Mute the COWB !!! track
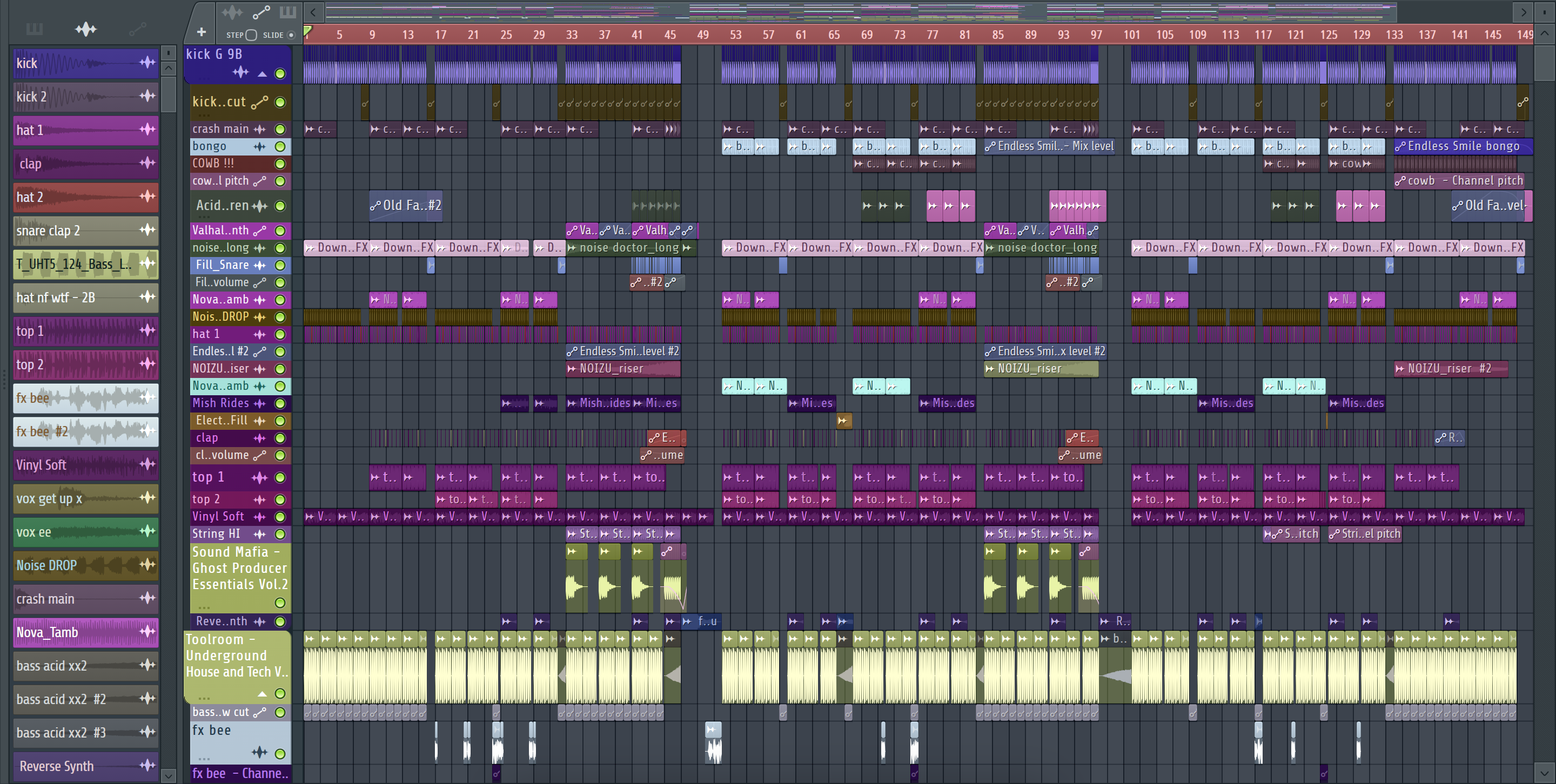The width and height of the screenshot is (1556, 784). coord(280,164)
